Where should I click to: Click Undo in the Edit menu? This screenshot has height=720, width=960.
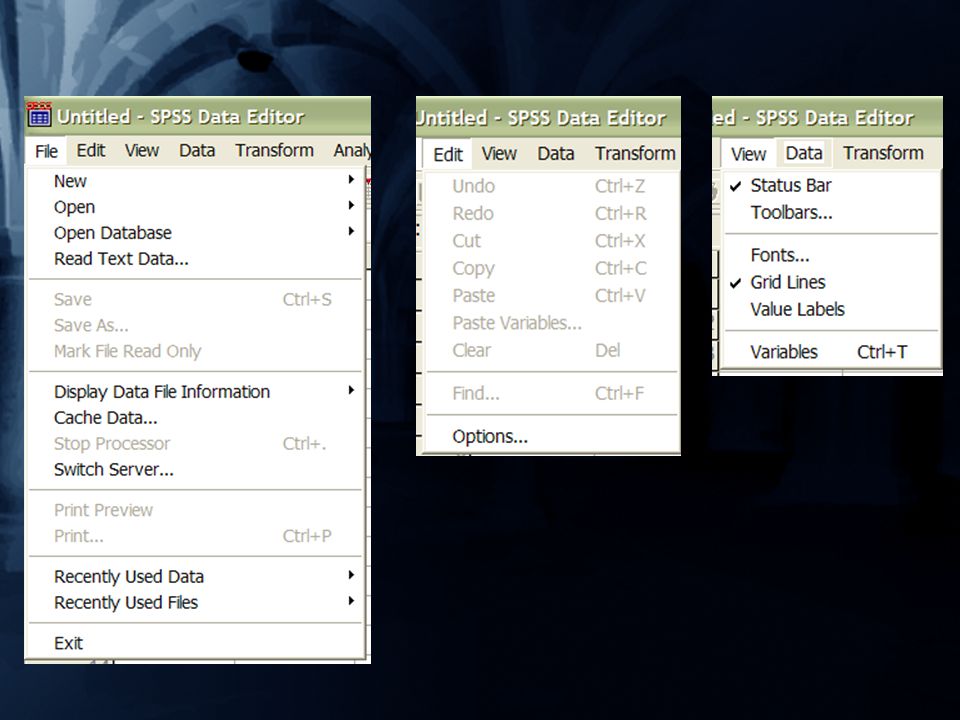(552, 186)
